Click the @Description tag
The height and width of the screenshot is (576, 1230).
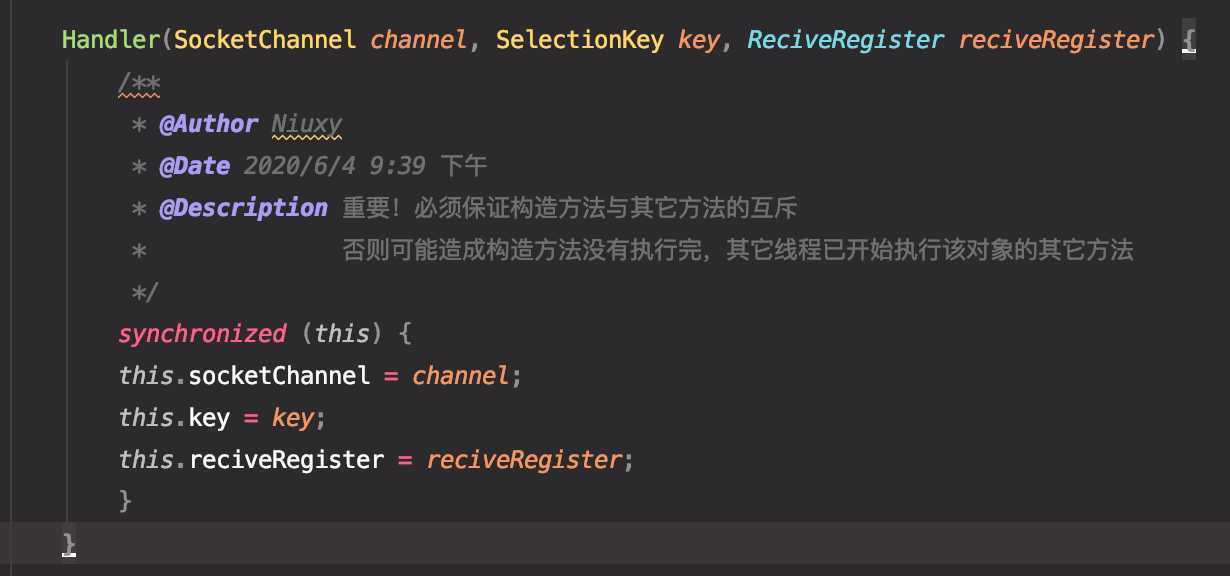point(243,208)
